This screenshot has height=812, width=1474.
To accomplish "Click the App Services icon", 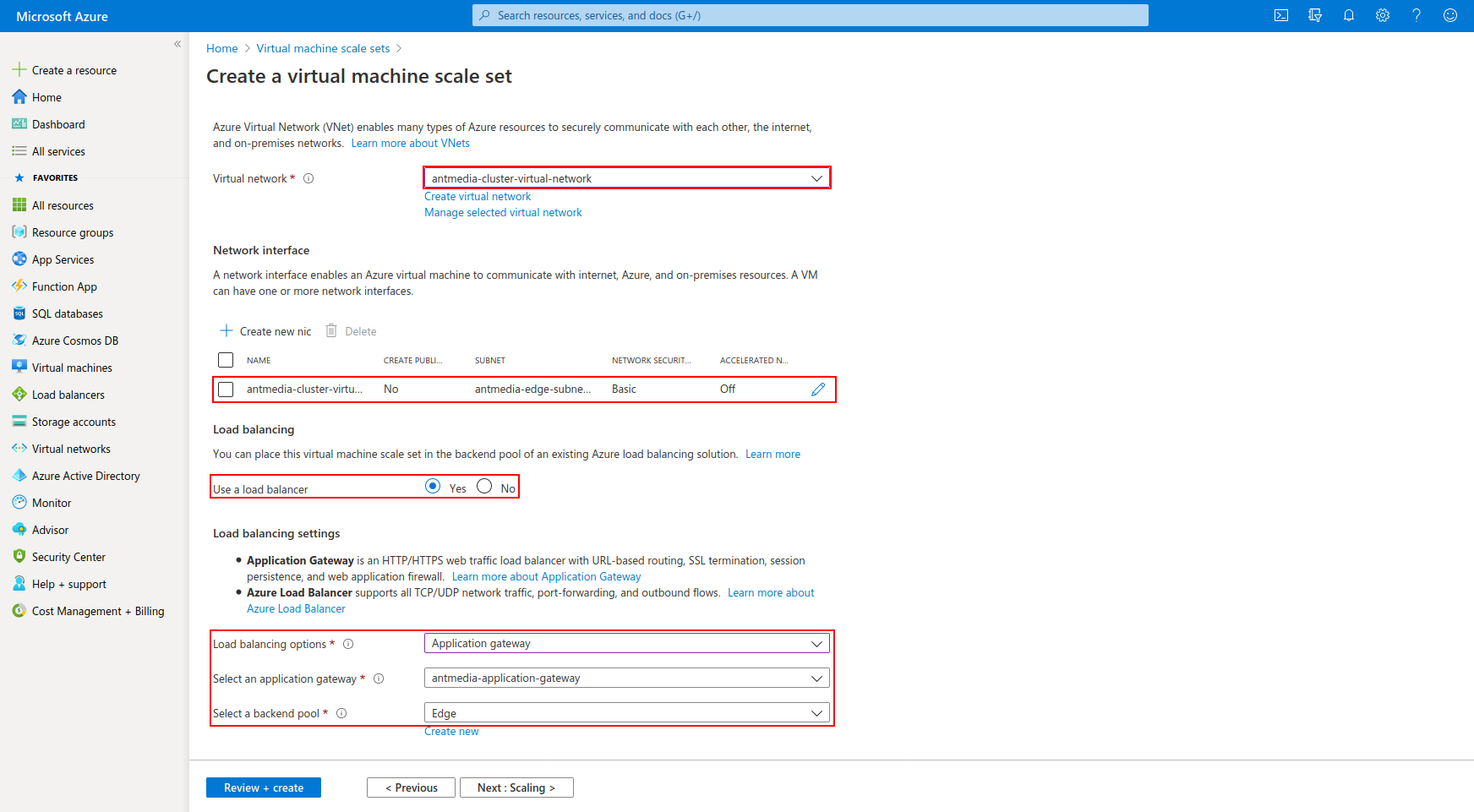I will tap(19, 259).
